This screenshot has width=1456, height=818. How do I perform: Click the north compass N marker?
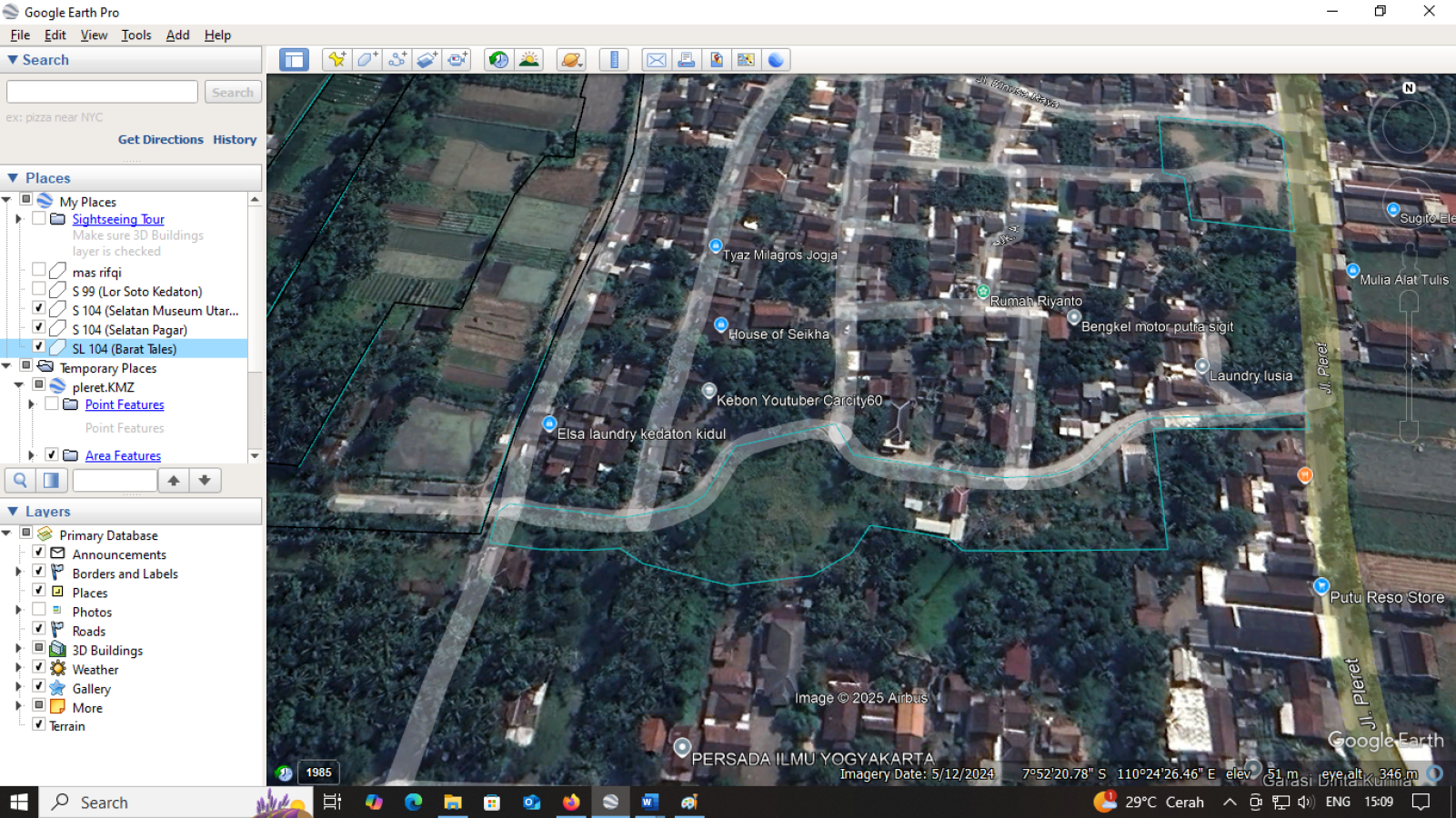[1409, 88]
